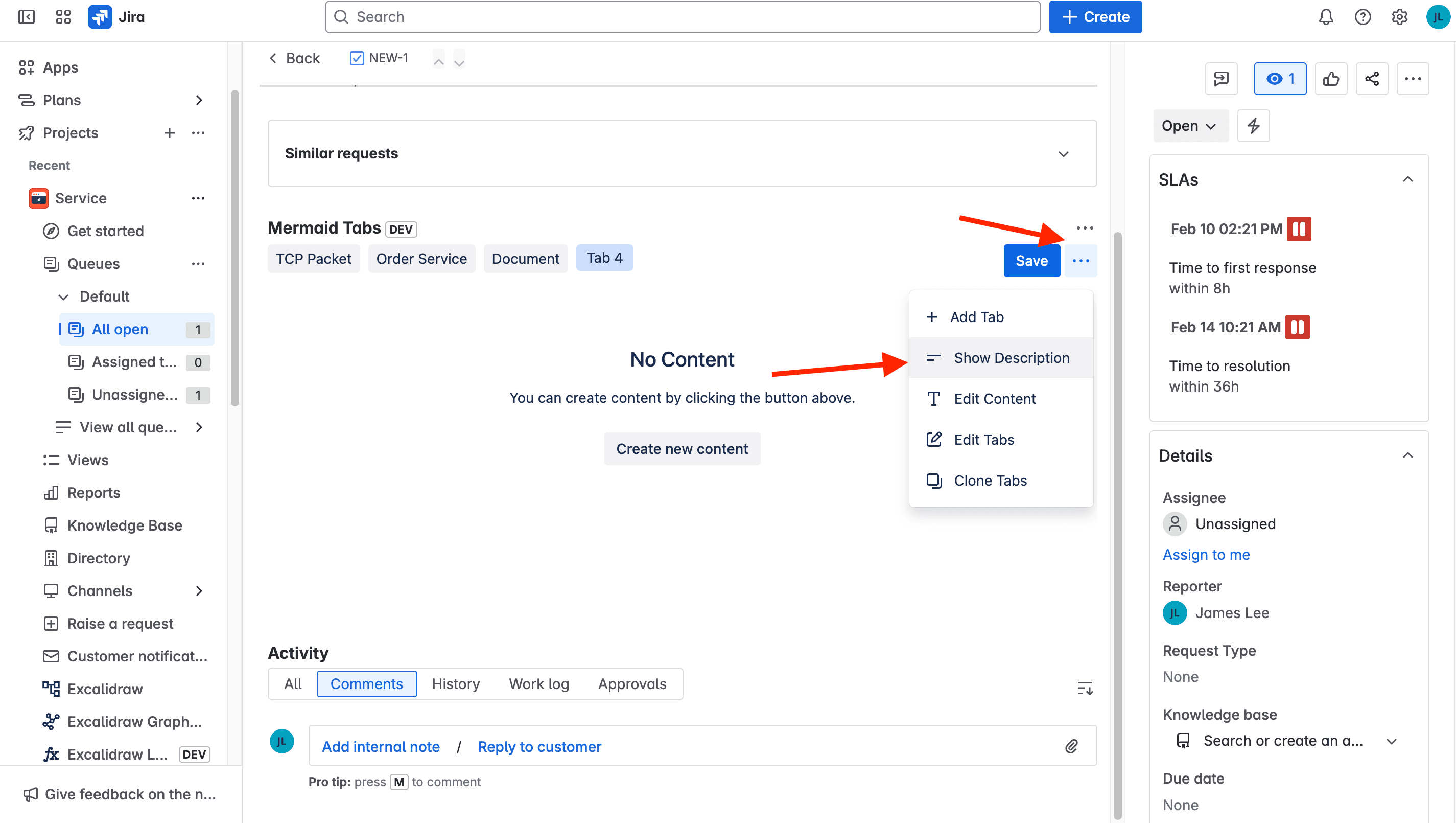
Task: Open the settings gear icon
Action: [1399, 17]
